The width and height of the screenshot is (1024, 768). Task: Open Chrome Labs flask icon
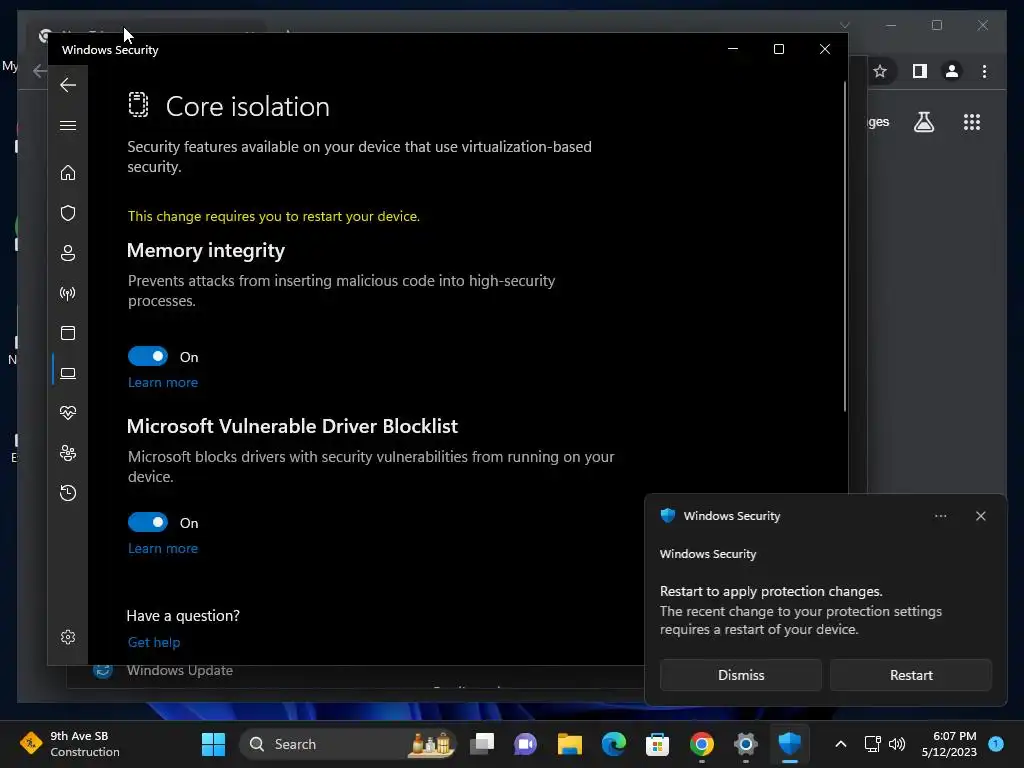pyautogui.click(x=923, y=122)
